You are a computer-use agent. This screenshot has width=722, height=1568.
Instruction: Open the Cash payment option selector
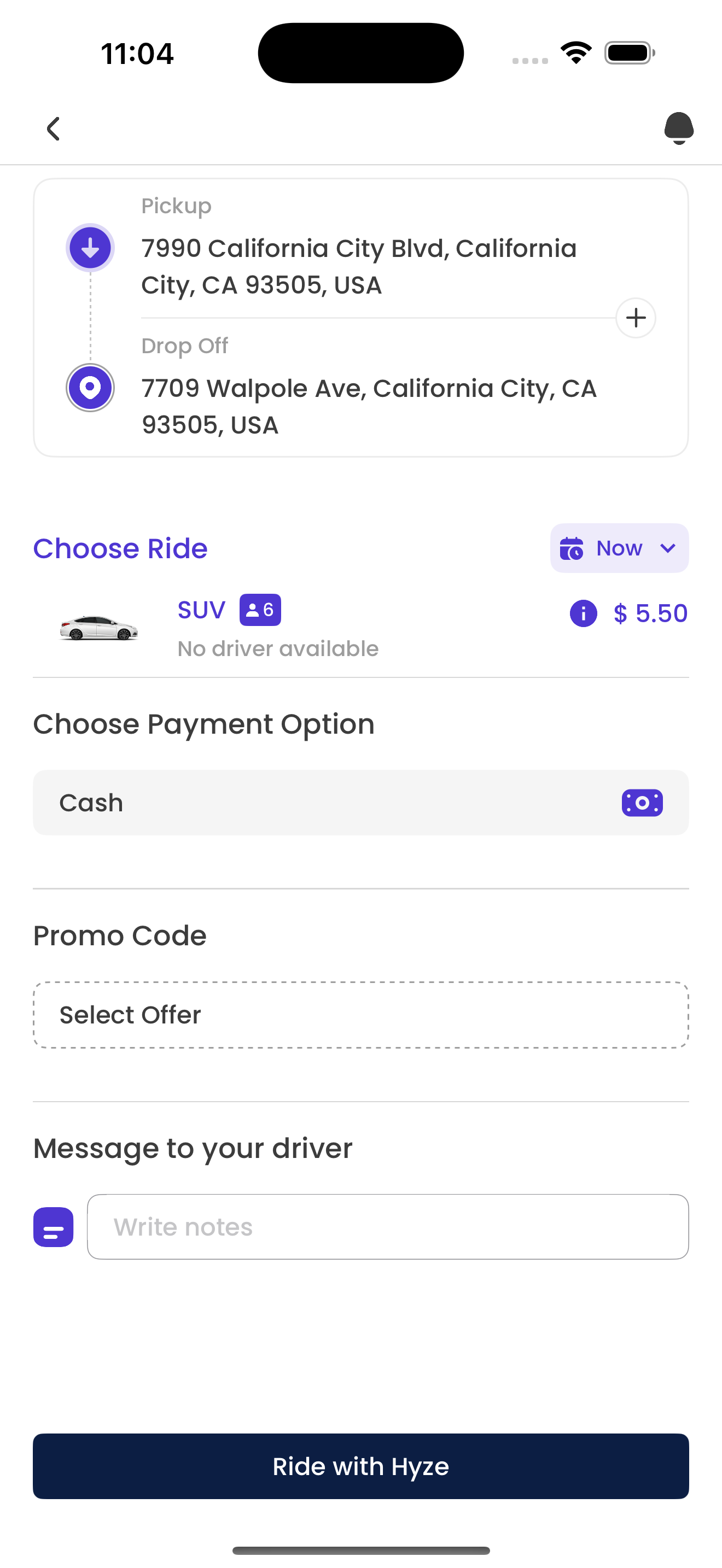(361, 803)
